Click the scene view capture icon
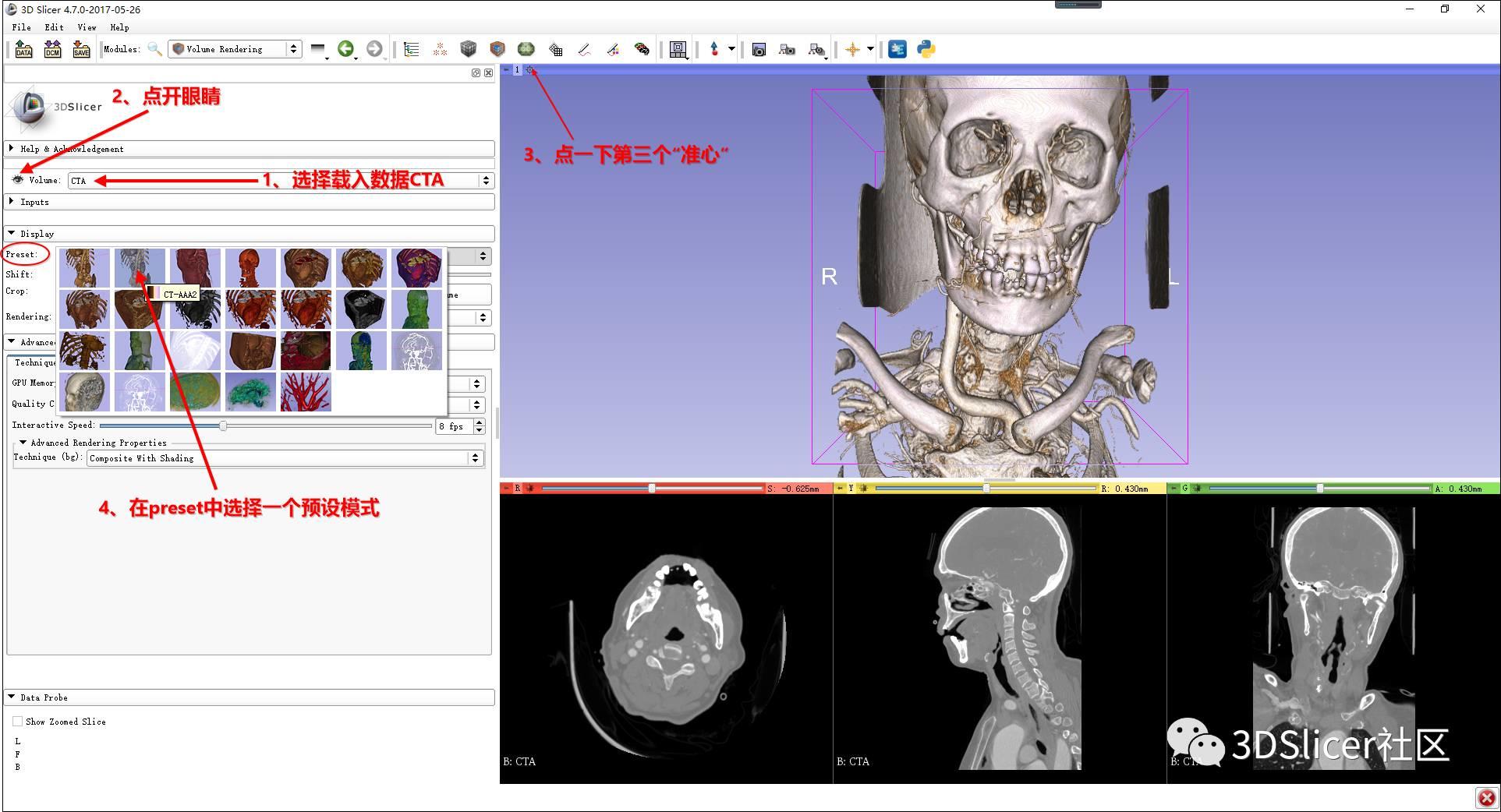Viewport: 1501px width, 812px height. pyautogui.click(x=788, y=50)
